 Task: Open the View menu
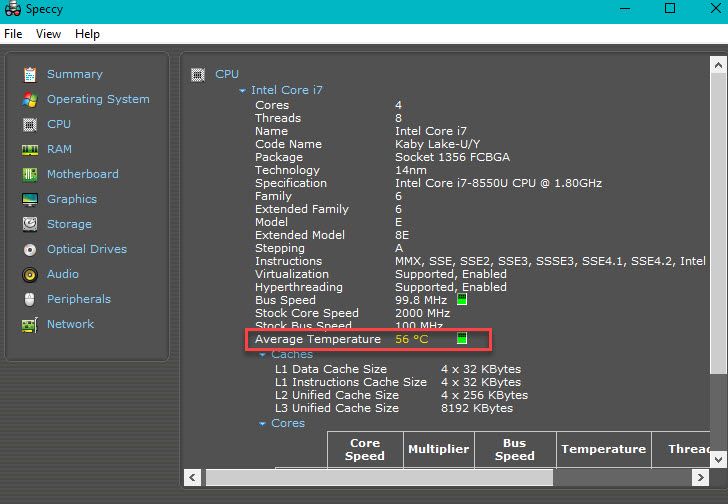click(x=48, y=34)
